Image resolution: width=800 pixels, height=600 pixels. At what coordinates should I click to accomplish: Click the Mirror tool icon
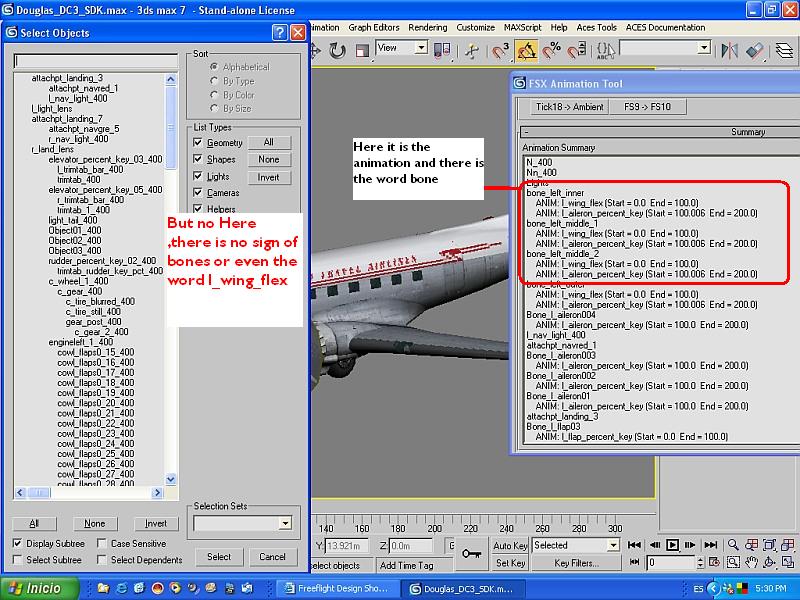pyautogui.click(x=731, y=49)
